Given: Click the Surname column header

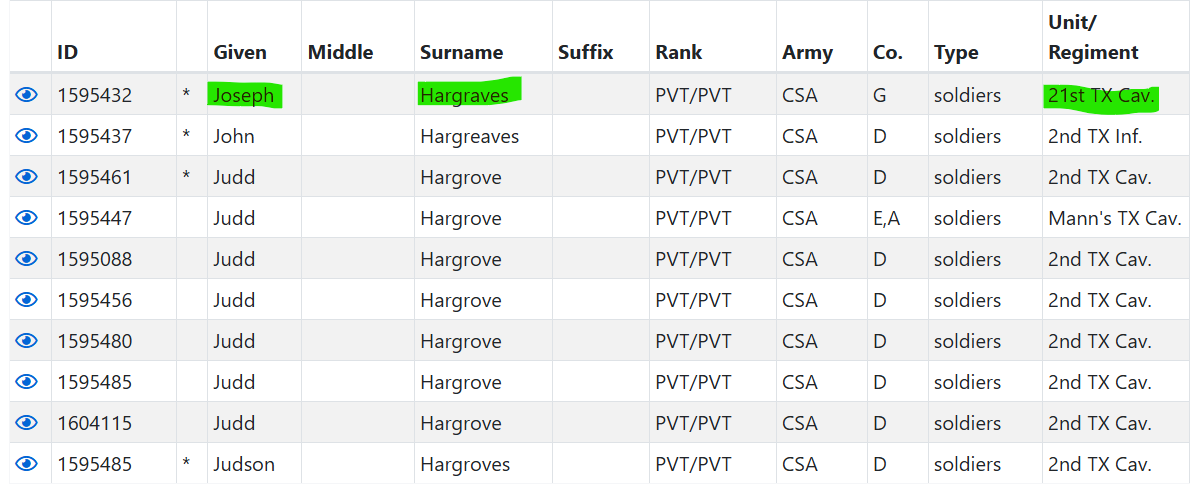Looking at the screenshot, I should coord(461,53).
